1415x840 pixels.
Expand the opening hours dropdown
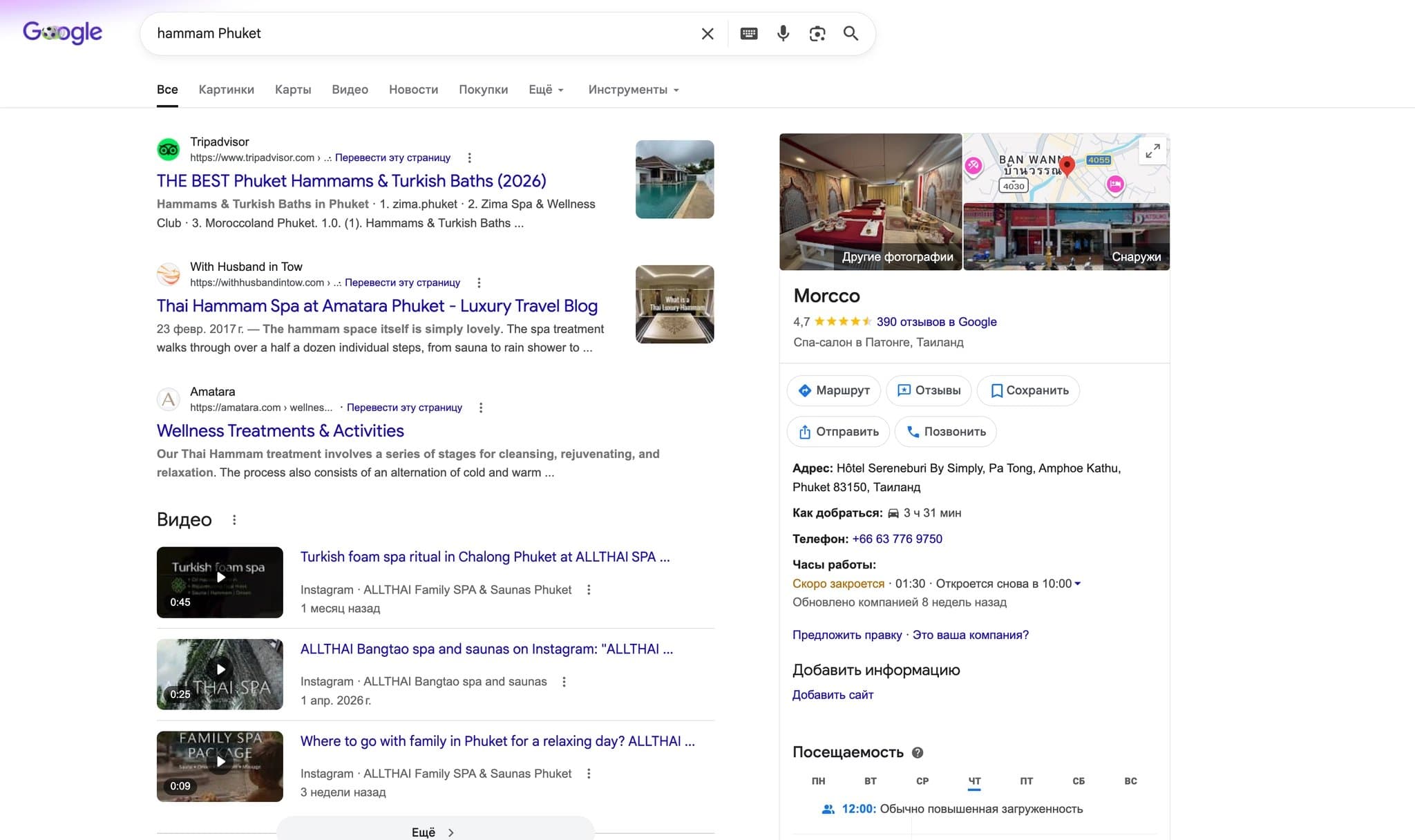point(1078,584)
